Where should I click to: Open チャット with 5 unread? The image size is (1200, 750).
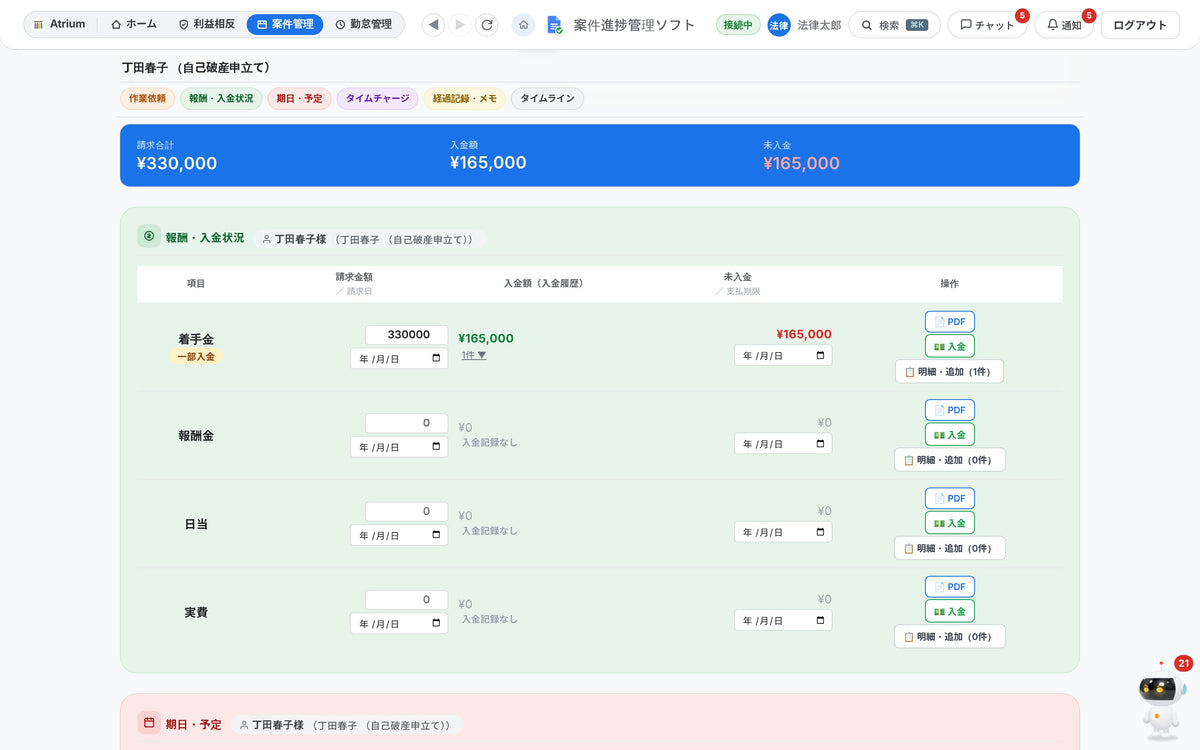click(x=986, y=25)
